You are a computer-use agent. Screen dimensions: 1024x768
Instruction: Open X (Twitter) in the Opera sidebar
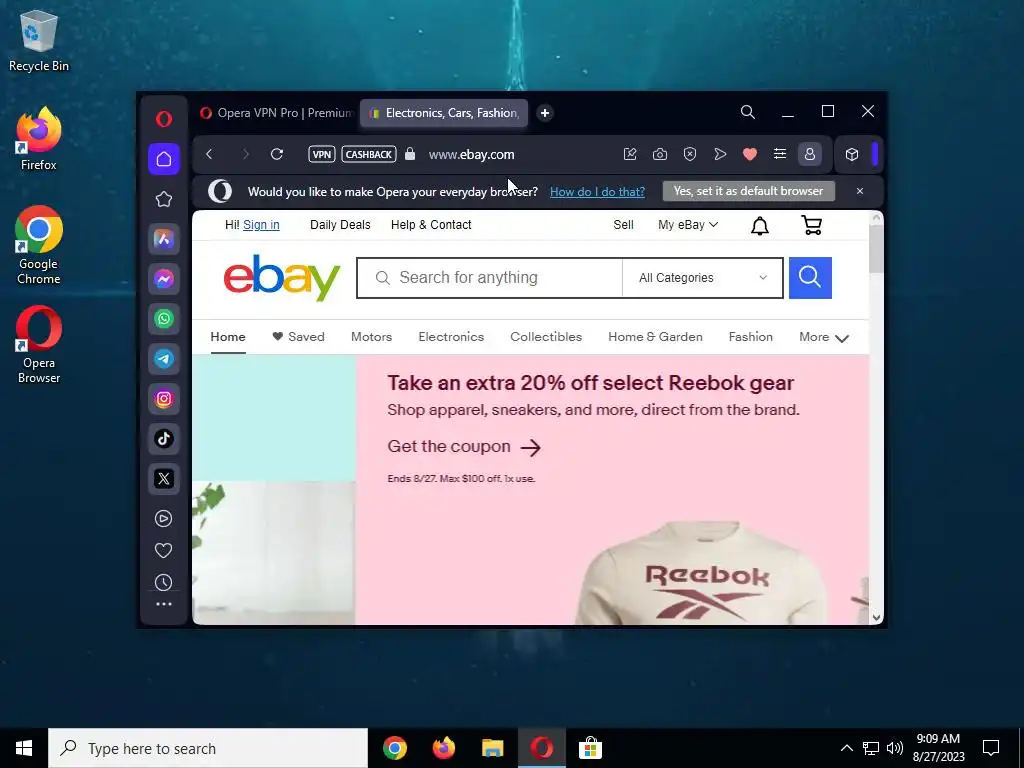pyautogui.click(x=164, y=479)
